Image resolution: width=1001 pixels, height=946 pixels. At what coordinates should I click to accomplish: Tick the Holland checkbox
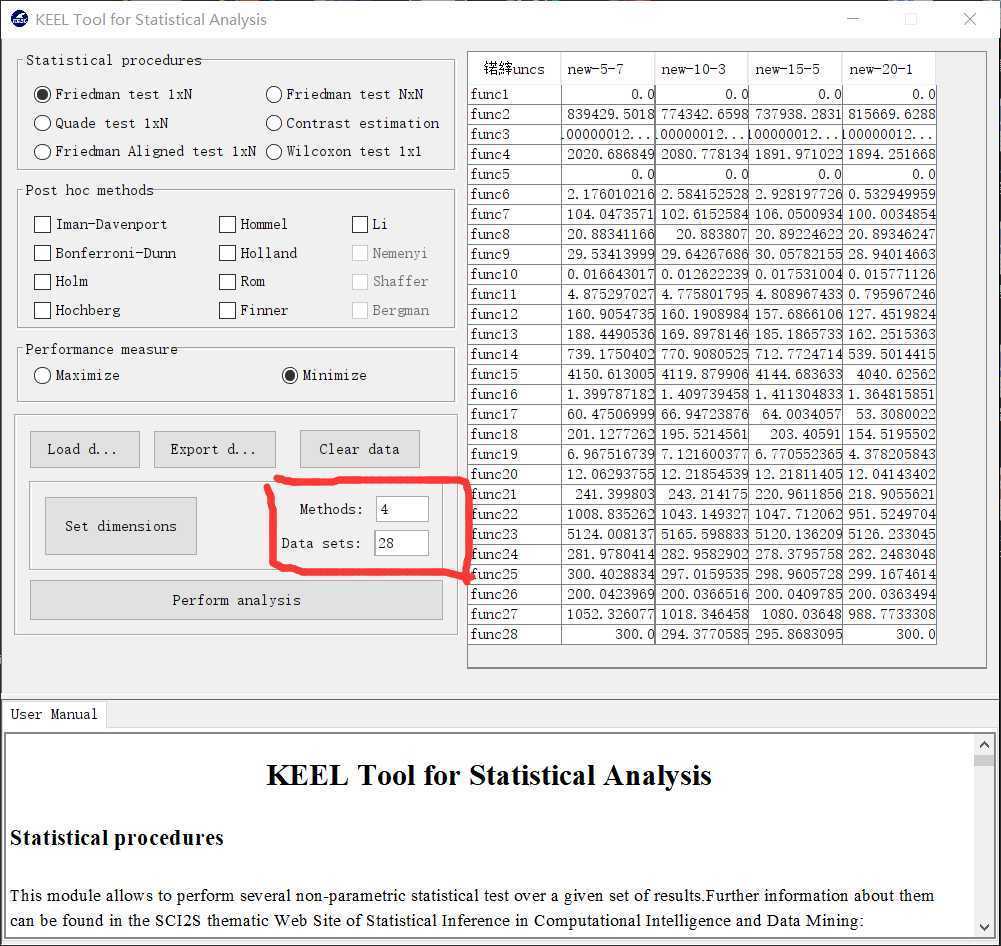tap(227, 253)
